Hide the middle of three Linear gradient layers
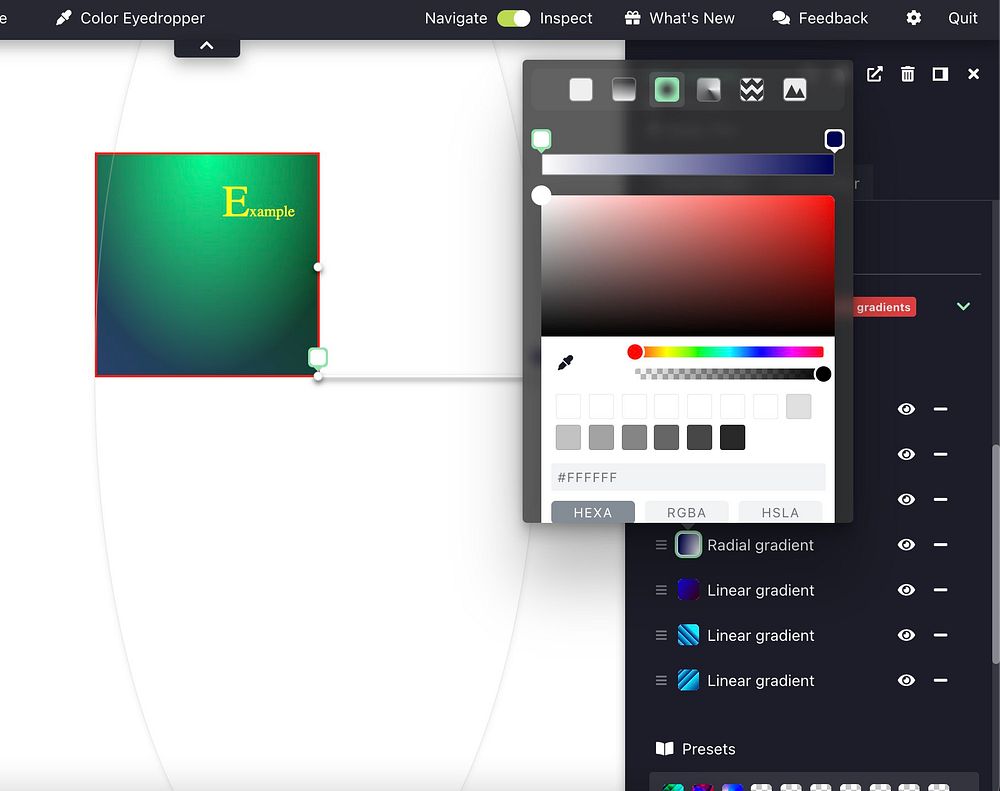Image resolution: width=1000 pixels, height=791 pixels. pos(906,635)
